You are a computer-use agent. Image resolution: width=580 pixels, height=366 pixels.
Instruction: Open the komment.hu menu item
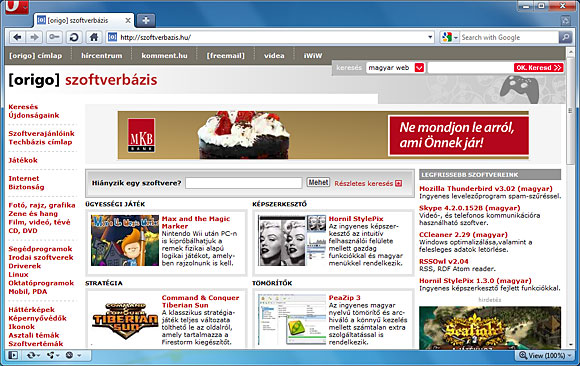point(164,56)
